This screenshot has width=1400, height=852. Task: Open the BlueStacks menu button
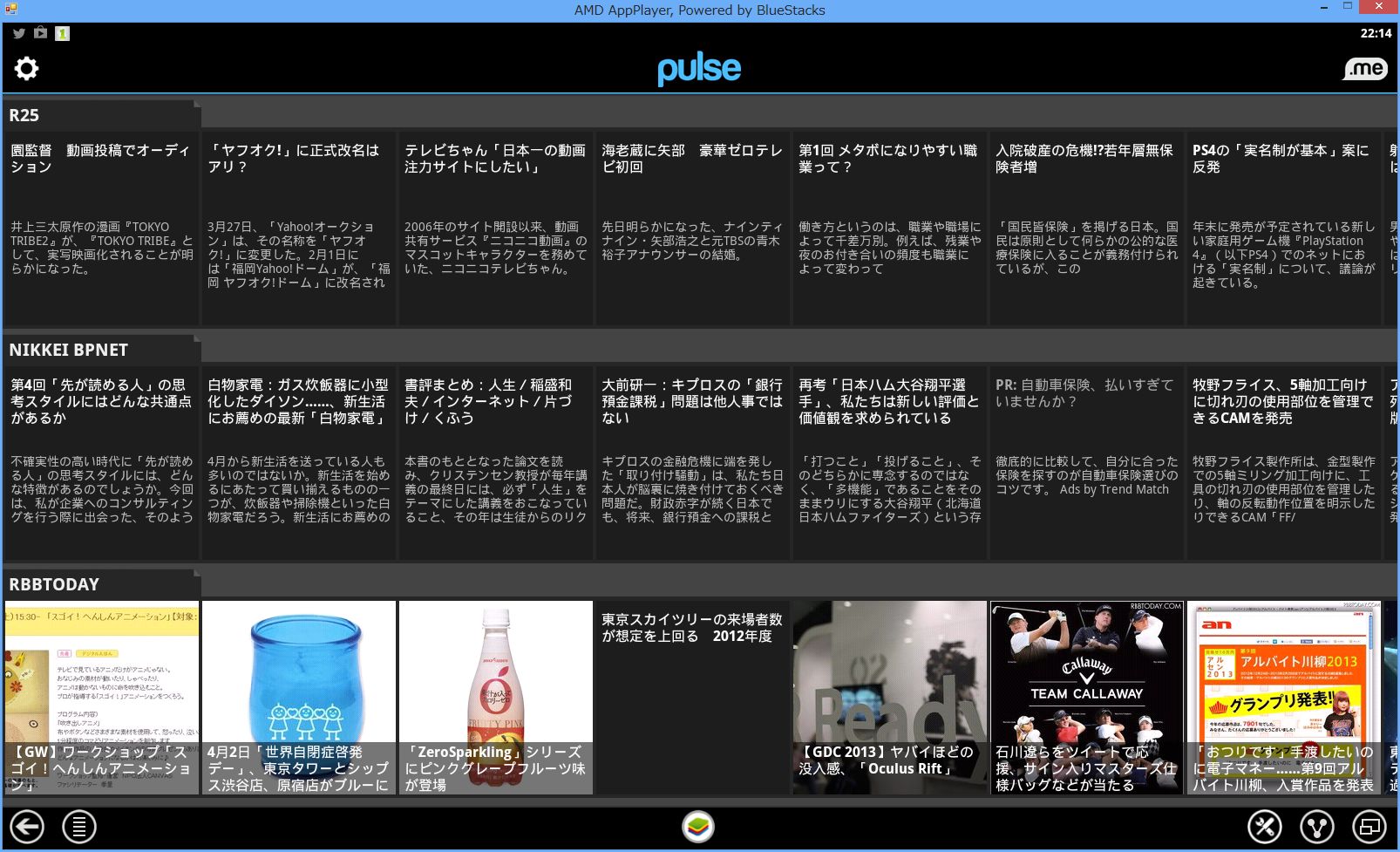(79, 827)
